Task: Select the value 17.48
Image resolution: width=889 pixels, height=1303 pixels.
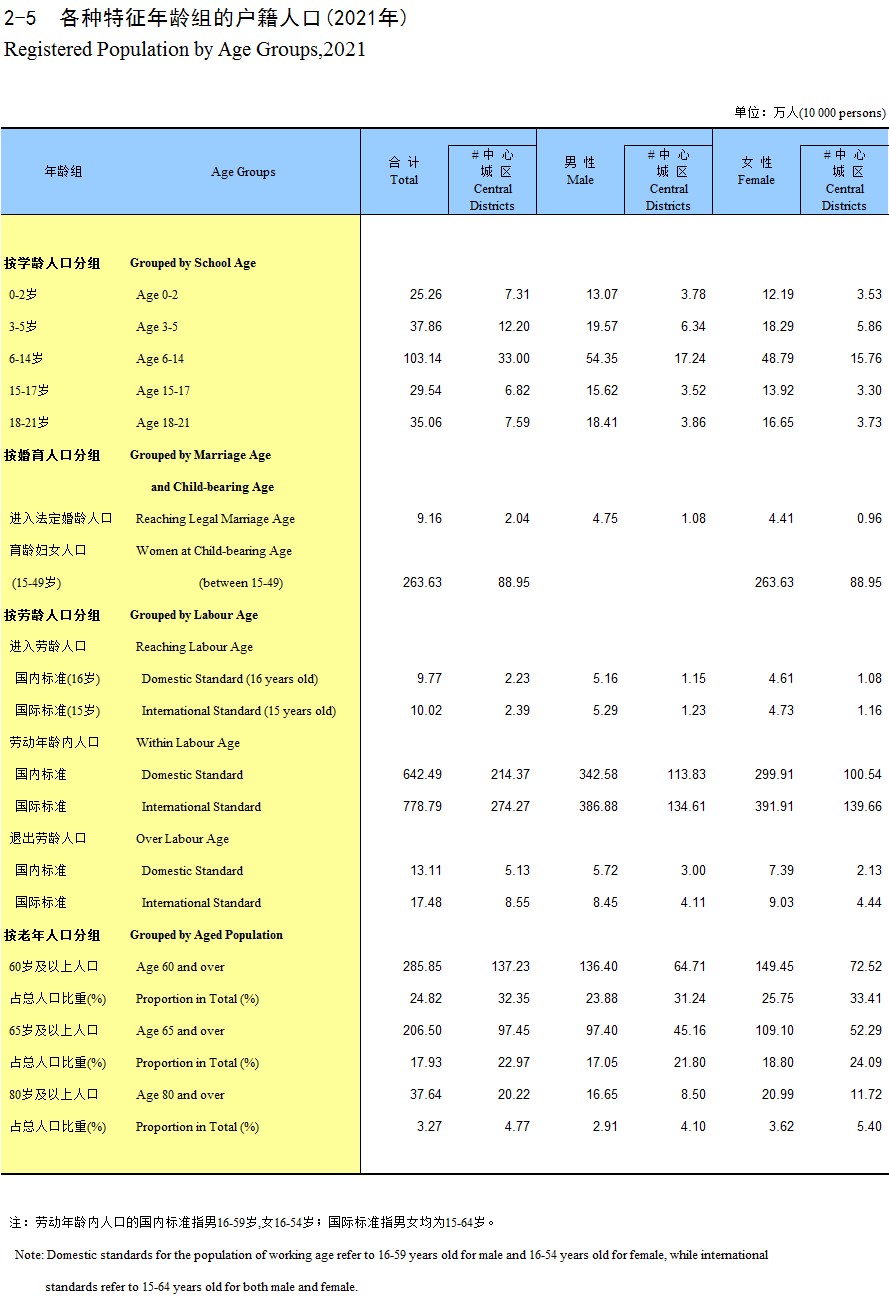Action: [x=426, y=903]
